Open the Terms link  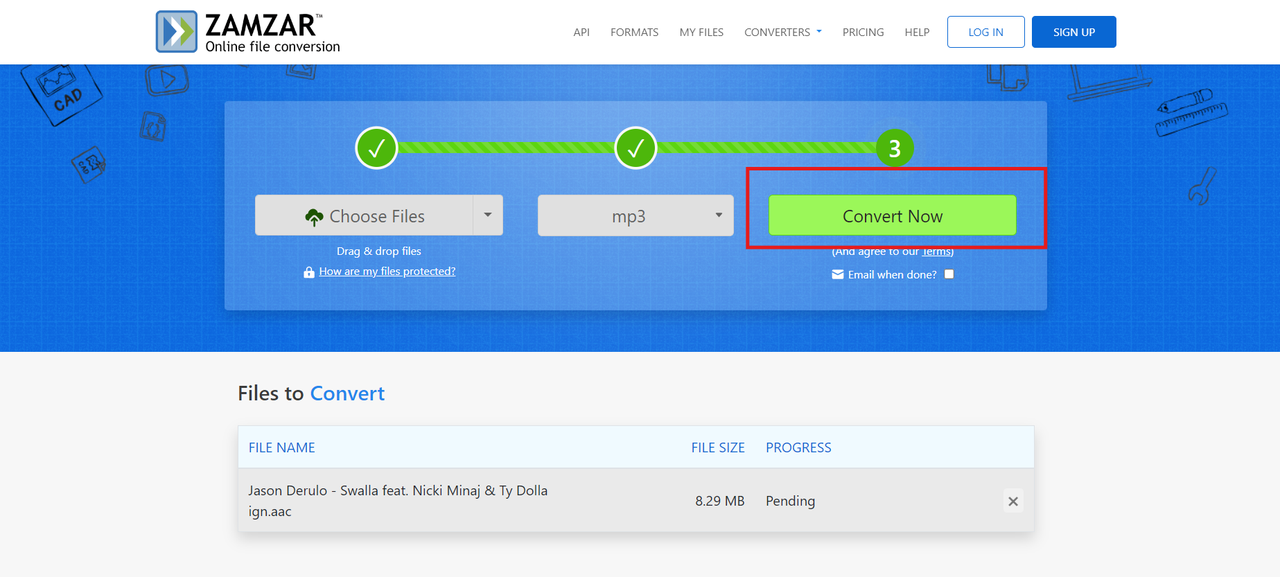(938, 252)
